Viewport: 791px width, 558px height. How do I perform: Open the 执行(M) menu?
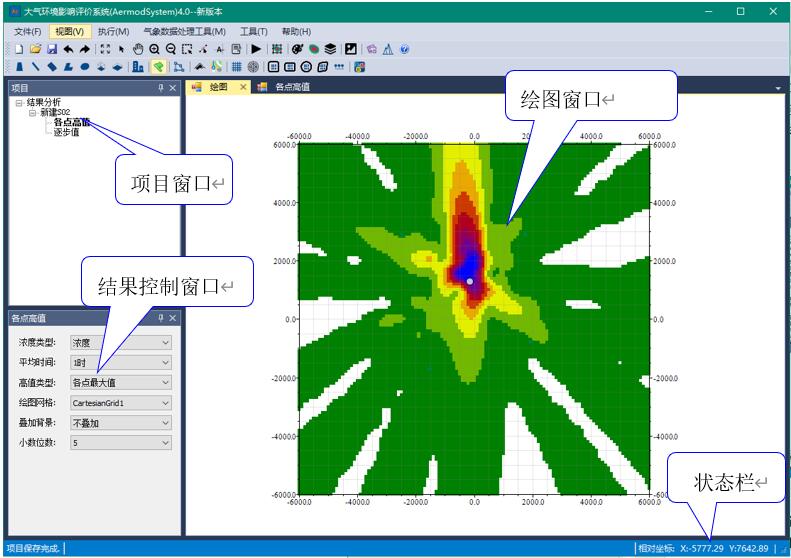(113, 31)
